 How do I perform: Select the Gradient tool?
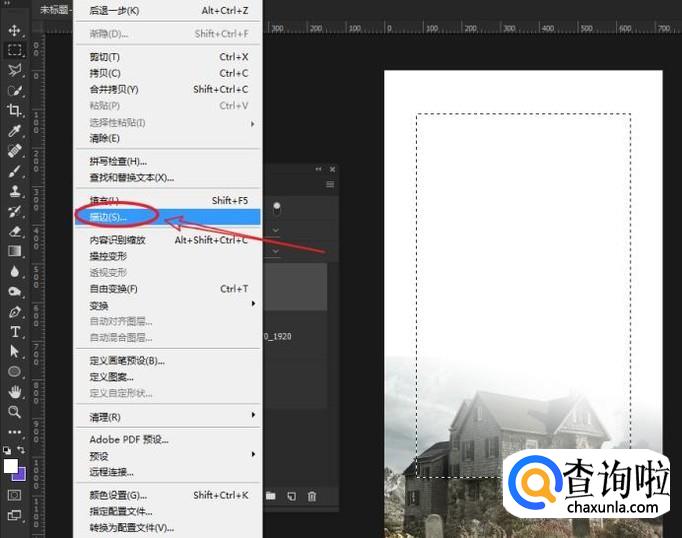pyautogui.click(x=14, y=251)
